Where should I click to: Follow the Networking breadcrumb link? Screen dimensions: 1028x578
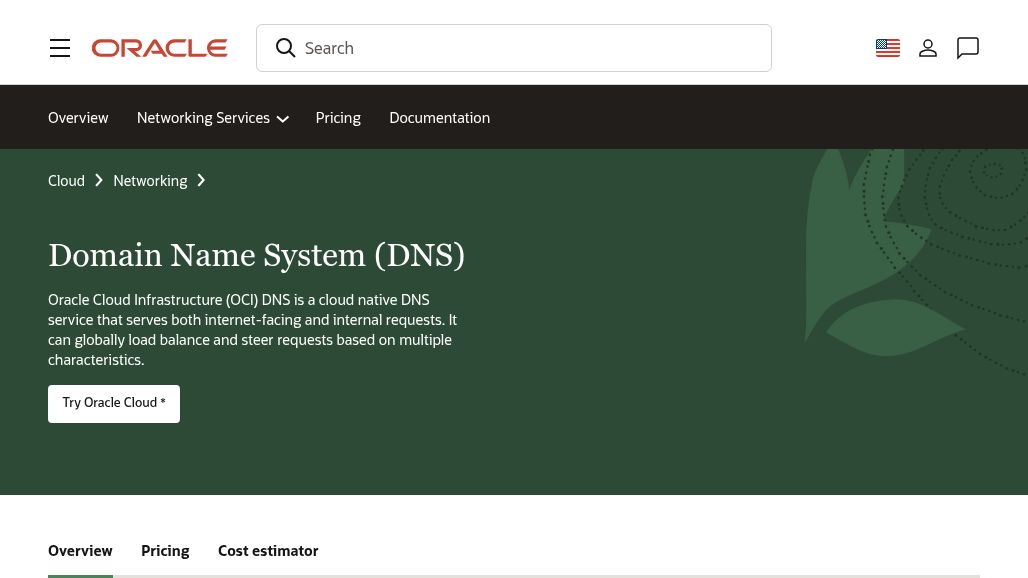[x=150, y=181]
